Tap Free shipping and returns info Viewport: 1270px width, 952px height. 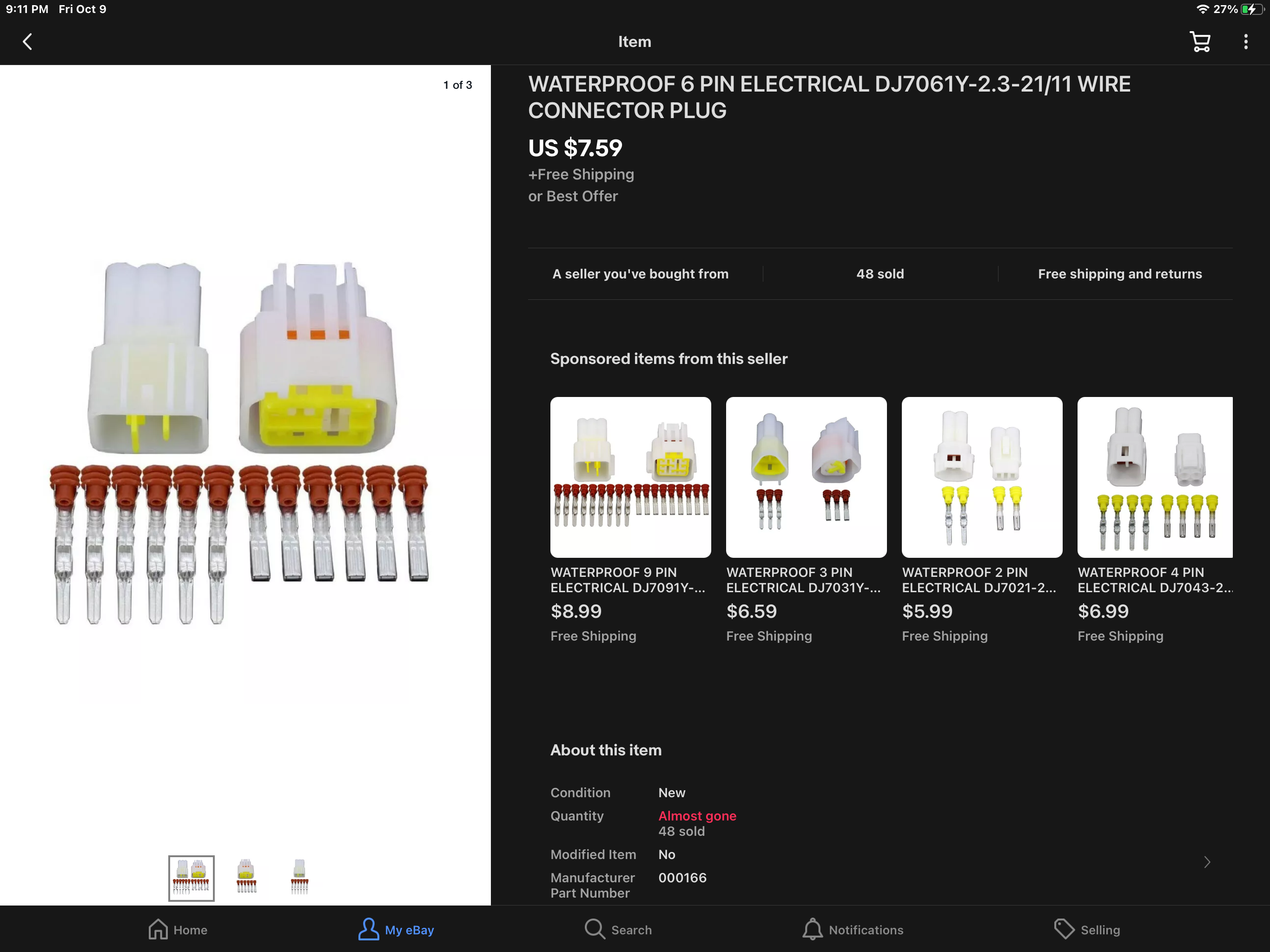pos(1119,274)
